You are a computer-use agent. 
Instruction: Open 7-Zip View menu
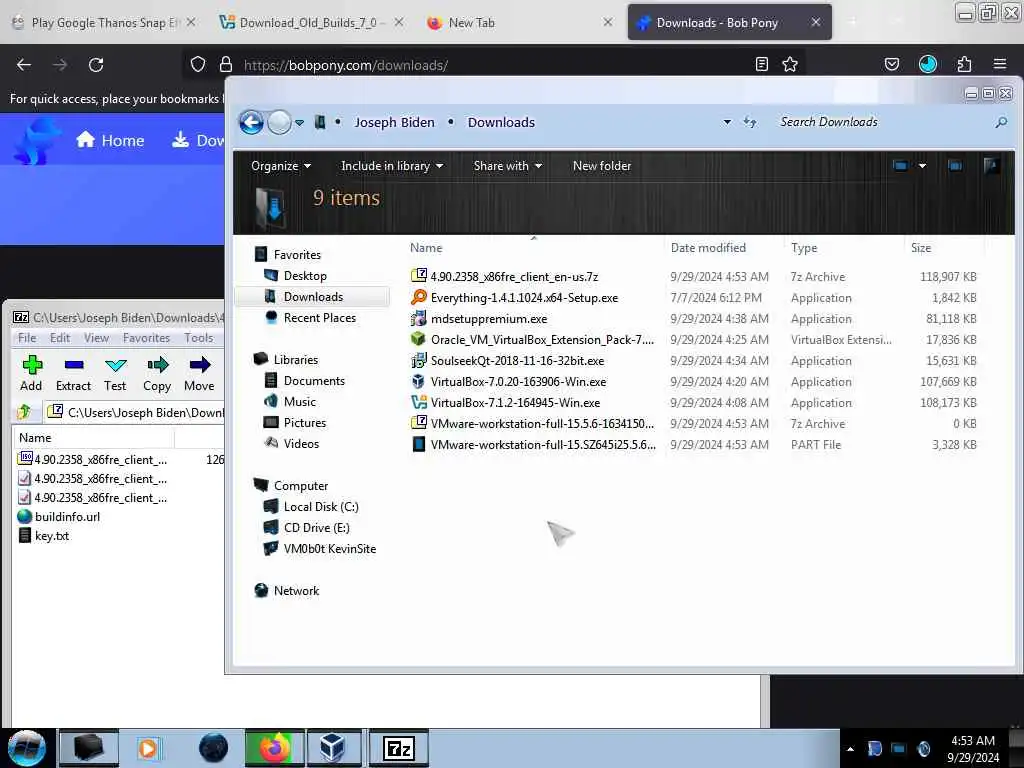[x=96, y=338]
